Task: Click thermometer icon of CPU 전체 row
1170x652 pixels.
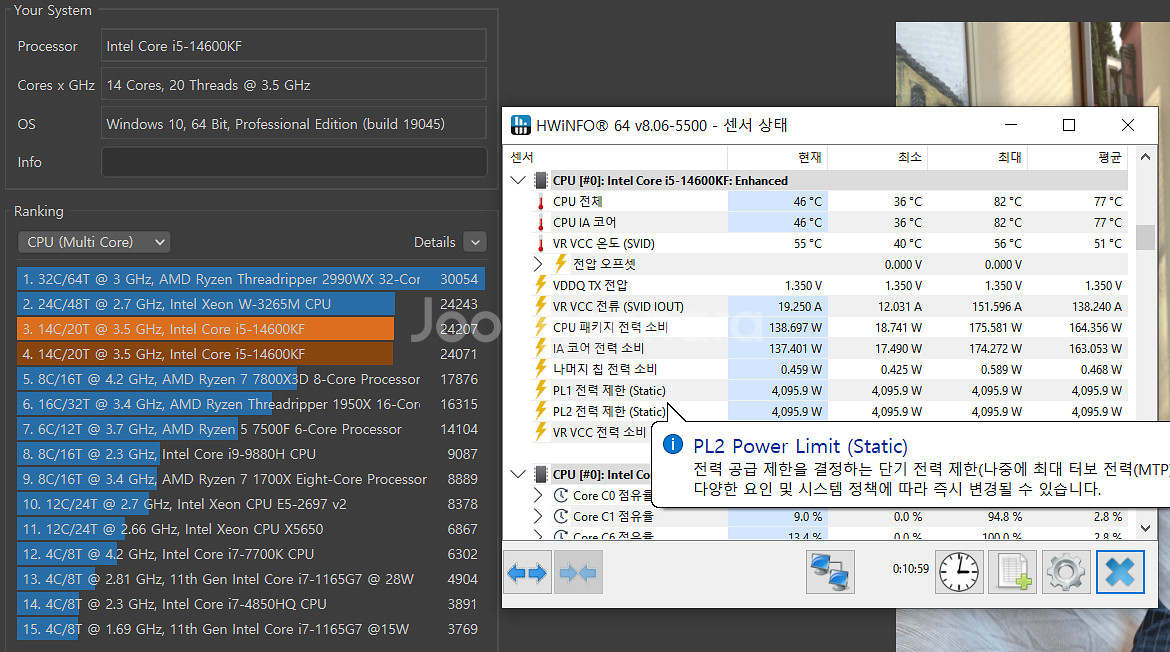Action: (541, 201)
